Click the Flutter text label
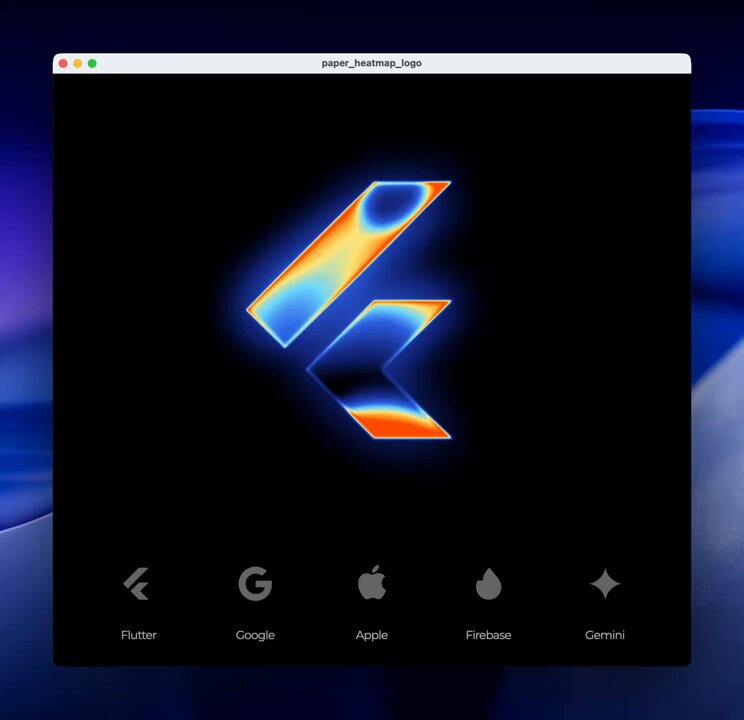 point(139,635)
